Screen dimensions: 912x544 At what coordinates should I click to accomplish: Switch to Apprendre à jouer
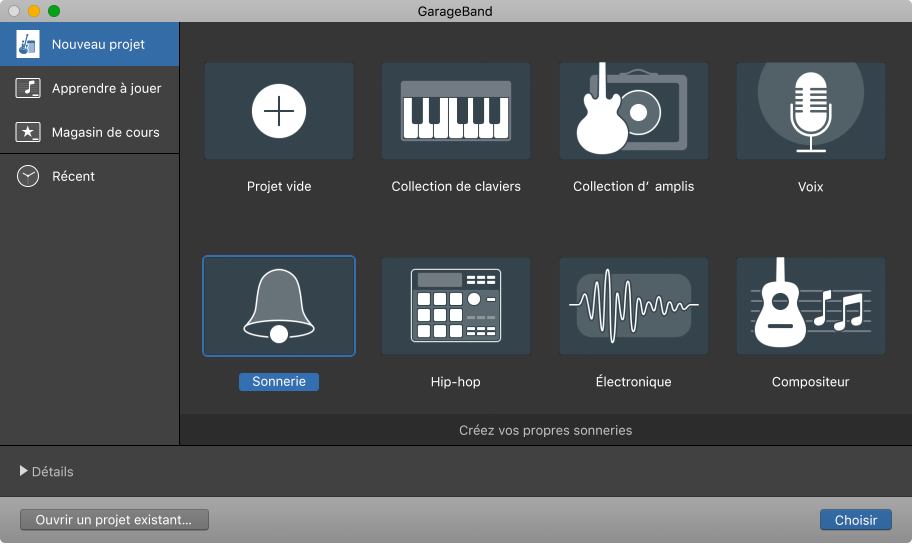tap(90, 88)
